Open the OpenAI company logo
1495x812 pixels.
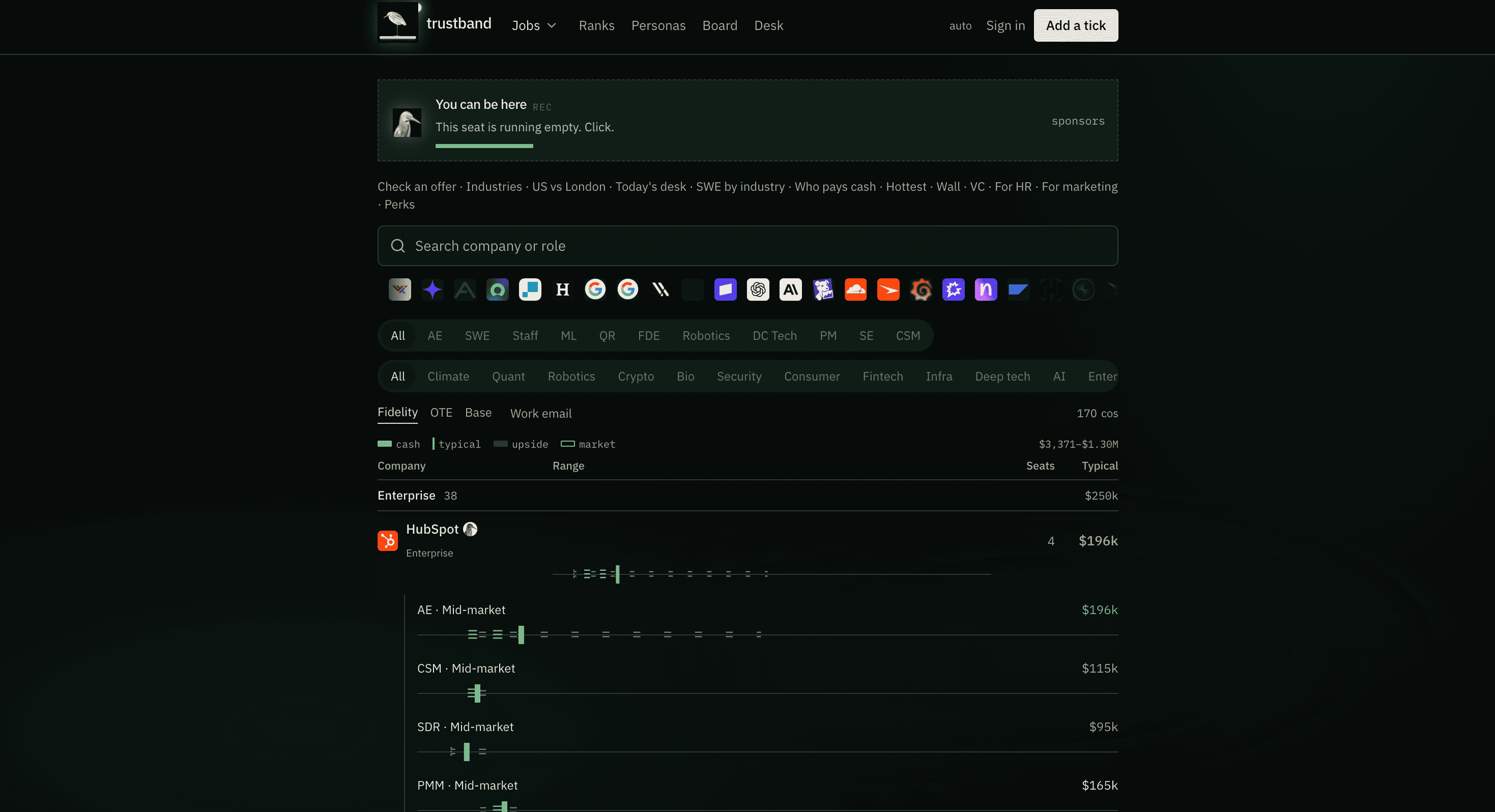[x=758, y=289]
